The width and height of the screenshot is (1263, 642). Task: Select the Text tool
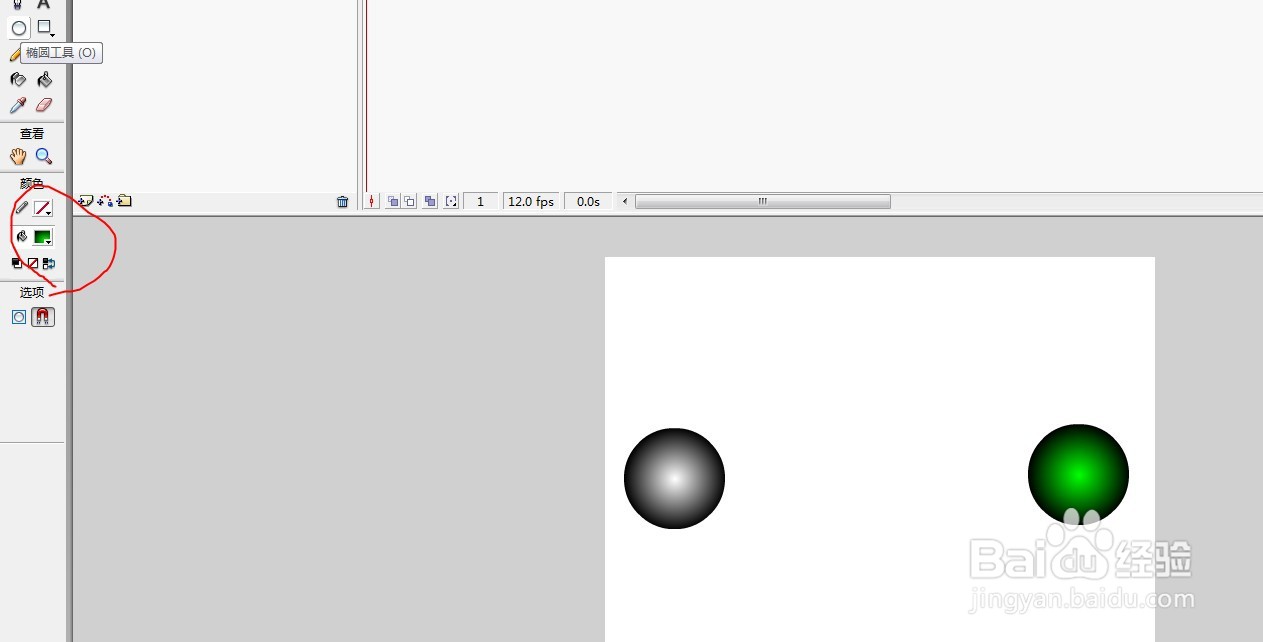click(x=44, y=4)
